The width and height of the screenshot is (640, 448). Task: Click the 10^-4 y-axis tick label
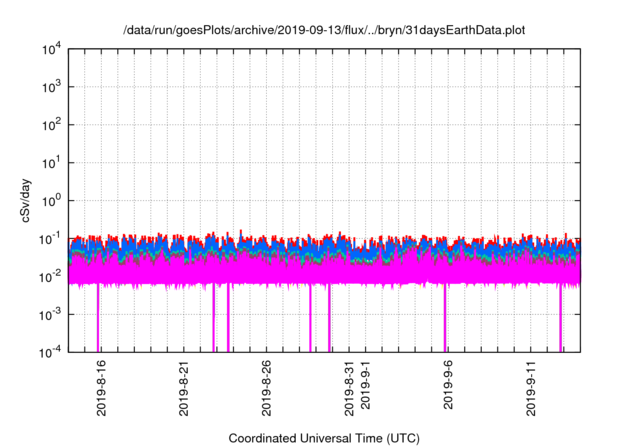50,352
